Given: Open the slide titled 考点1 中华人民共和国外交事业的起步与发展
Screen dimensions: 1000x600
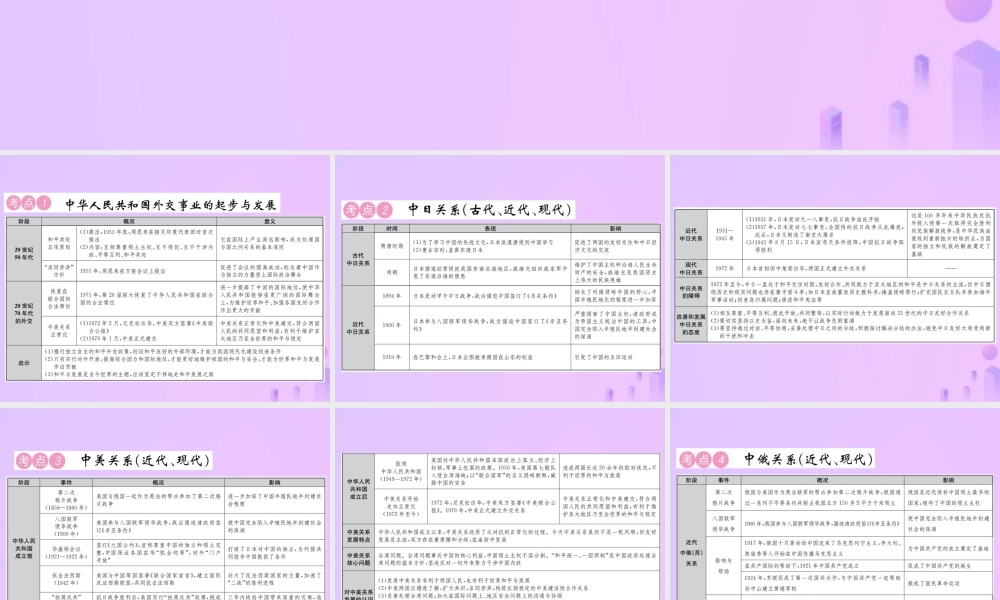Looking at the screenshot, I should (165, 278).
